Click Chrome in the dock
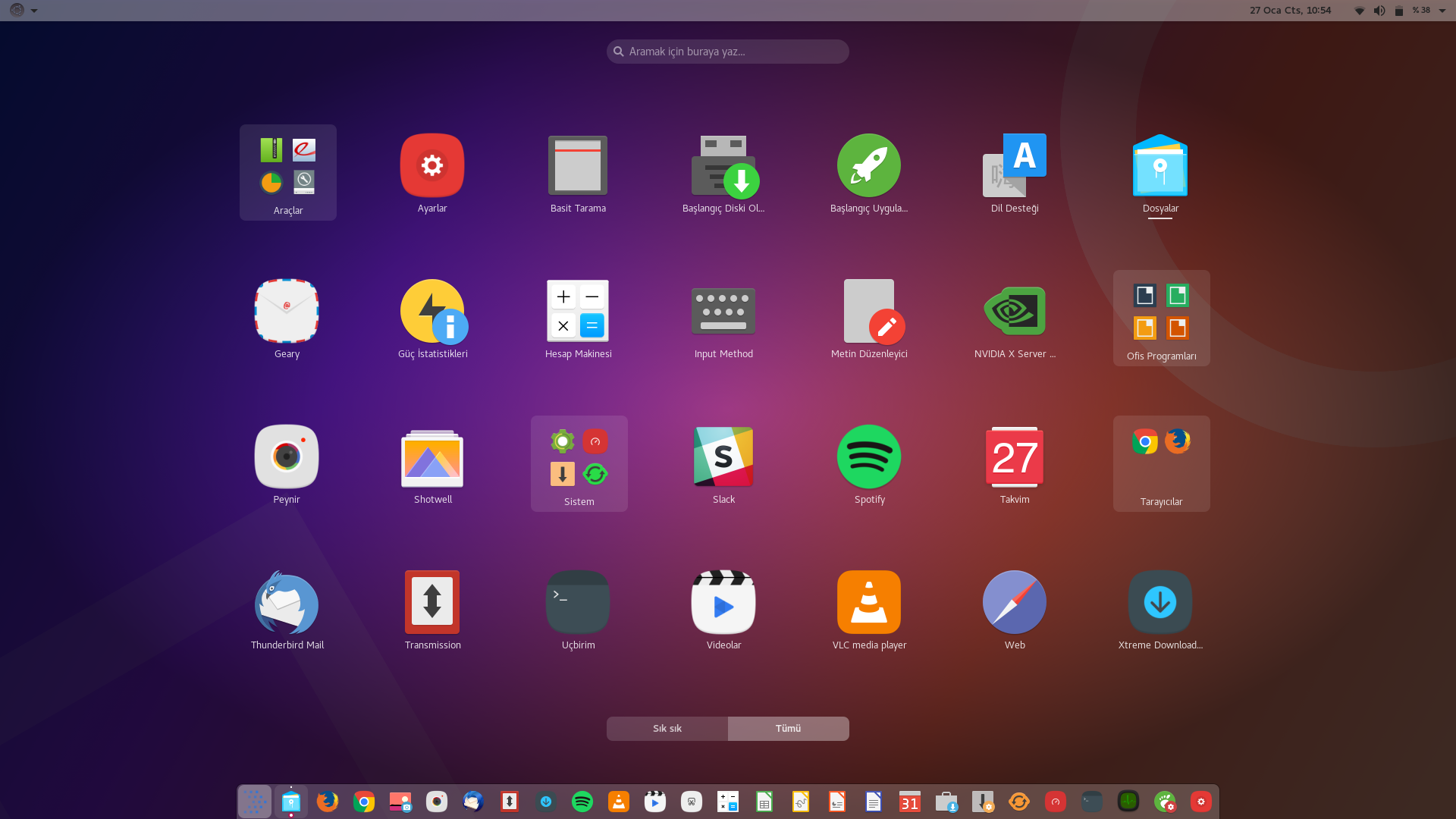The height and width of the screenshot is (819, 1456). click(x=364, y=802)
